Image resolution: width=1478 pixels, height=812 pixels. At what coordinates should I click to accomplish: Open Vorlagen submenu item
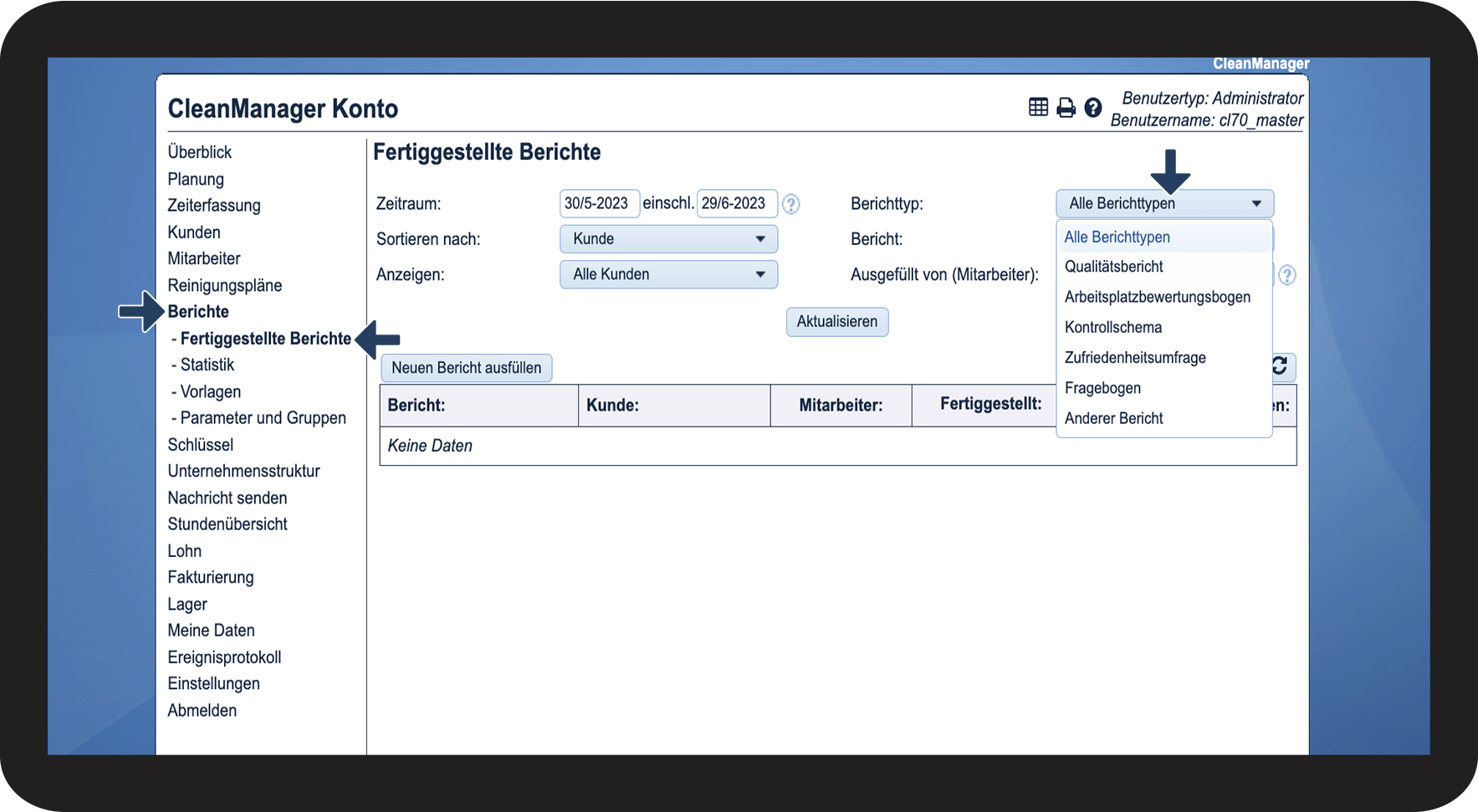pyautogui.click(x=211, y=391)
